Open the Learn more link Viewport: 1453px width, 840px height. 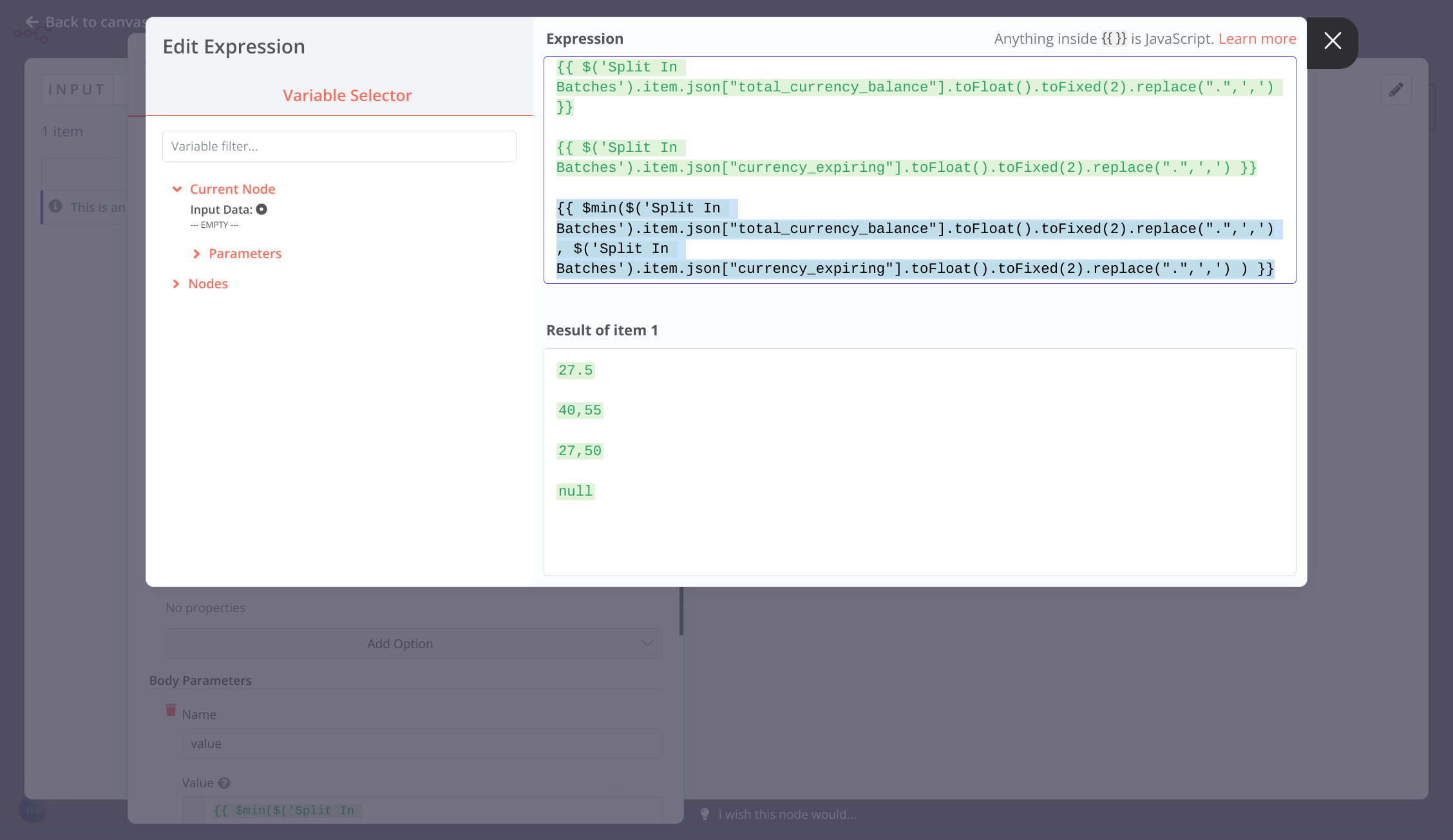1257,39
